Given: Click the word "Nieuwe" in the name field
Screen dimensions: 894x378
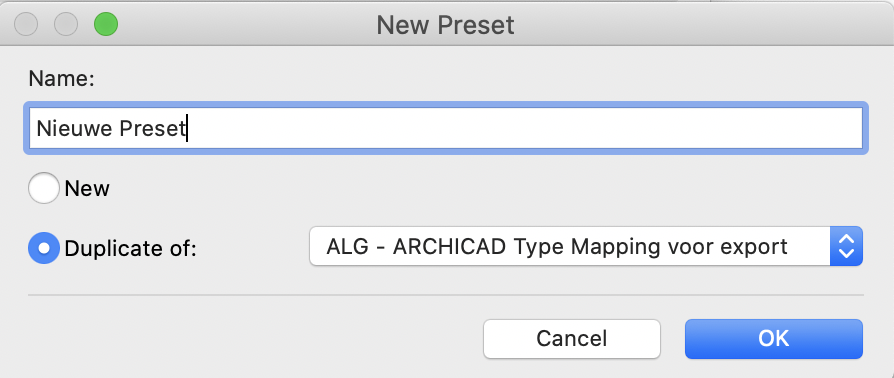Looking at the screenshot, I should 75,128.
